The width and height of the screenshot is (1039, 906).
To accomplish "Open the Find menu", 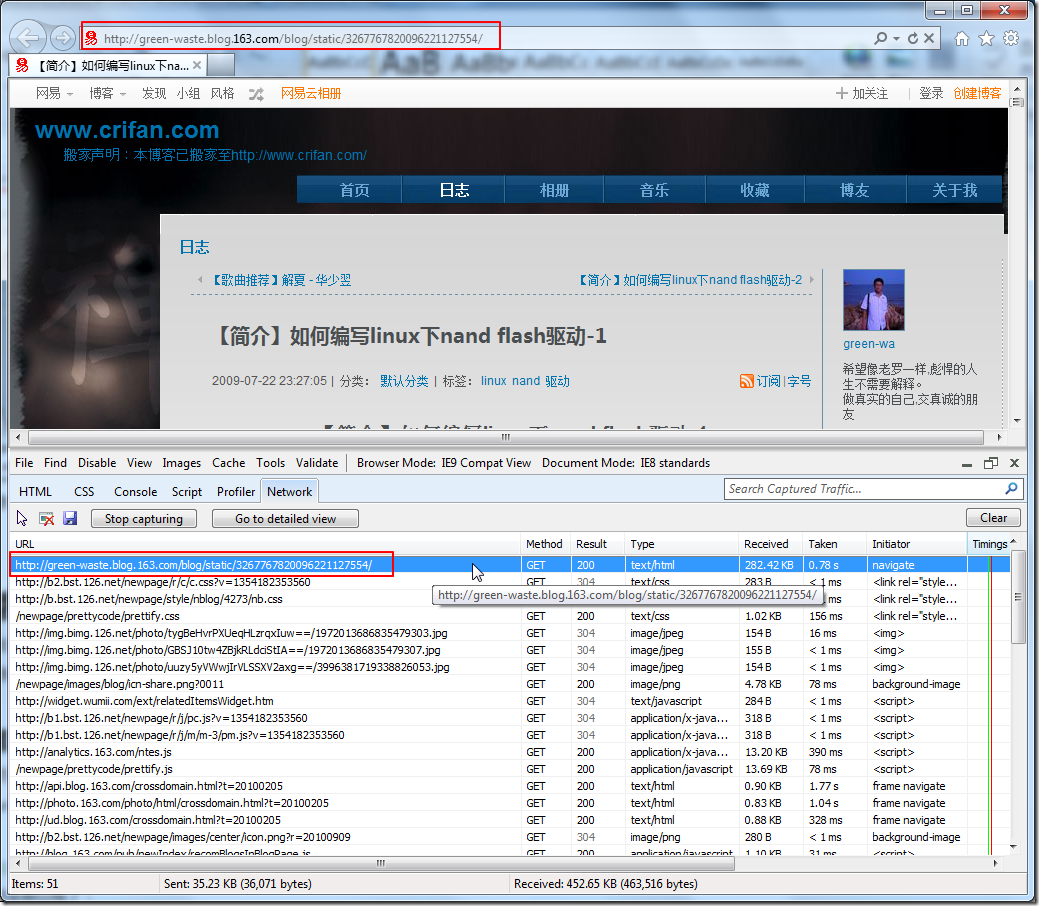I will [55, 463].
